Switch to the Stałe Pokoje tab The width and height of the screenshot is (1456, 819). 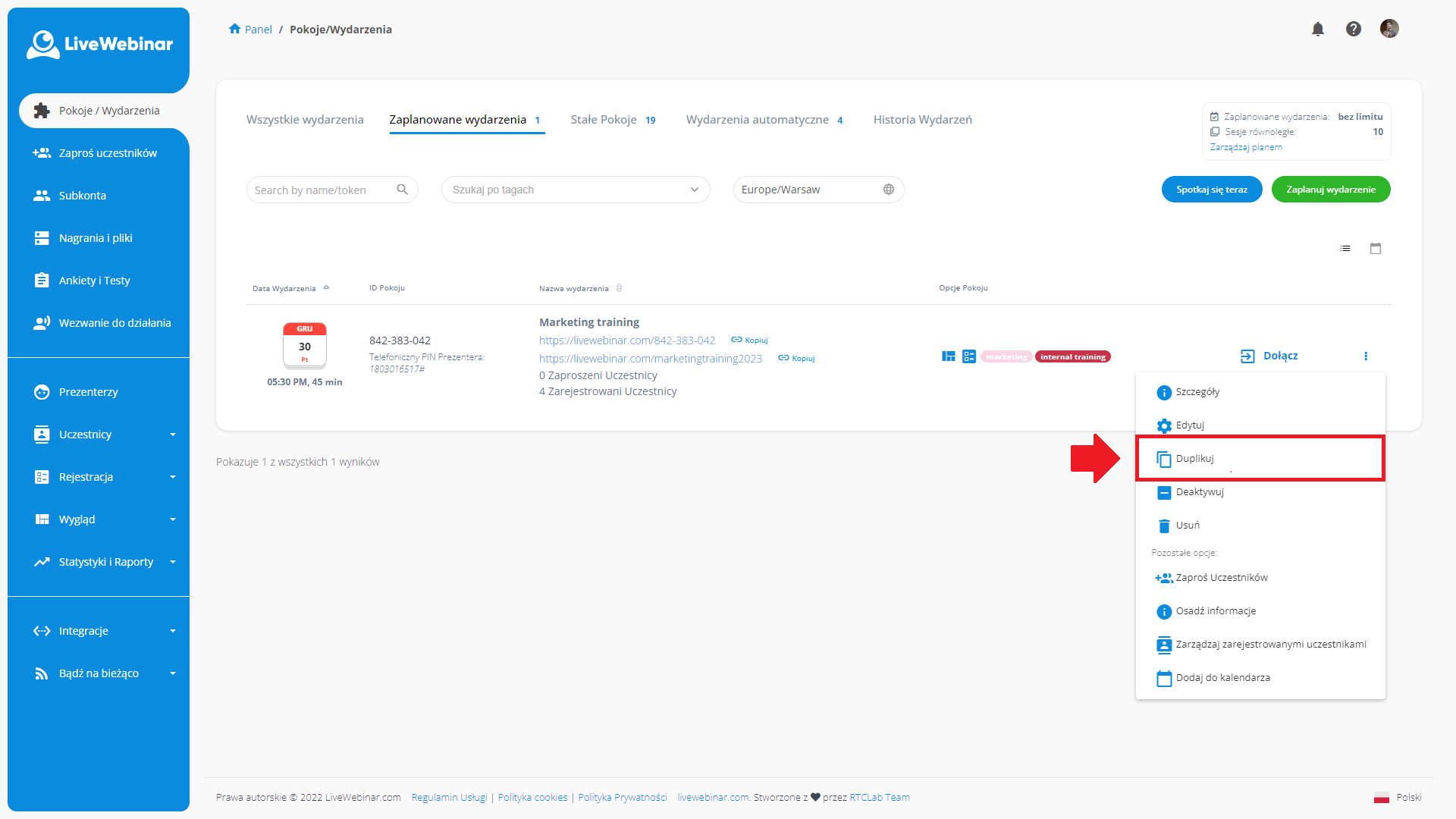tap(604, 119)
